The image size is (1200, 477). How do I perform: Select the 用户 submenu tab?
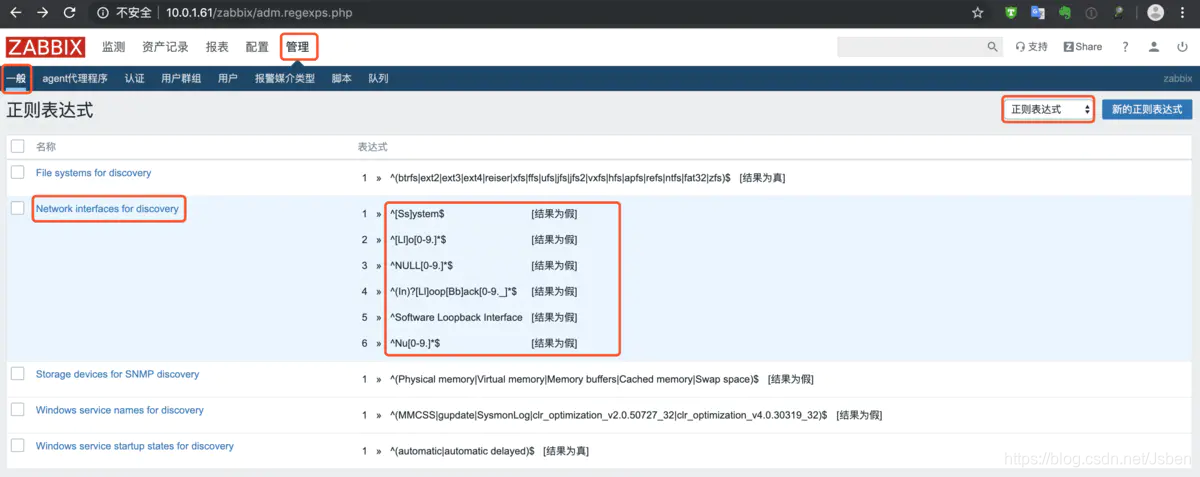pyautogui.click(x=228, y=78)
